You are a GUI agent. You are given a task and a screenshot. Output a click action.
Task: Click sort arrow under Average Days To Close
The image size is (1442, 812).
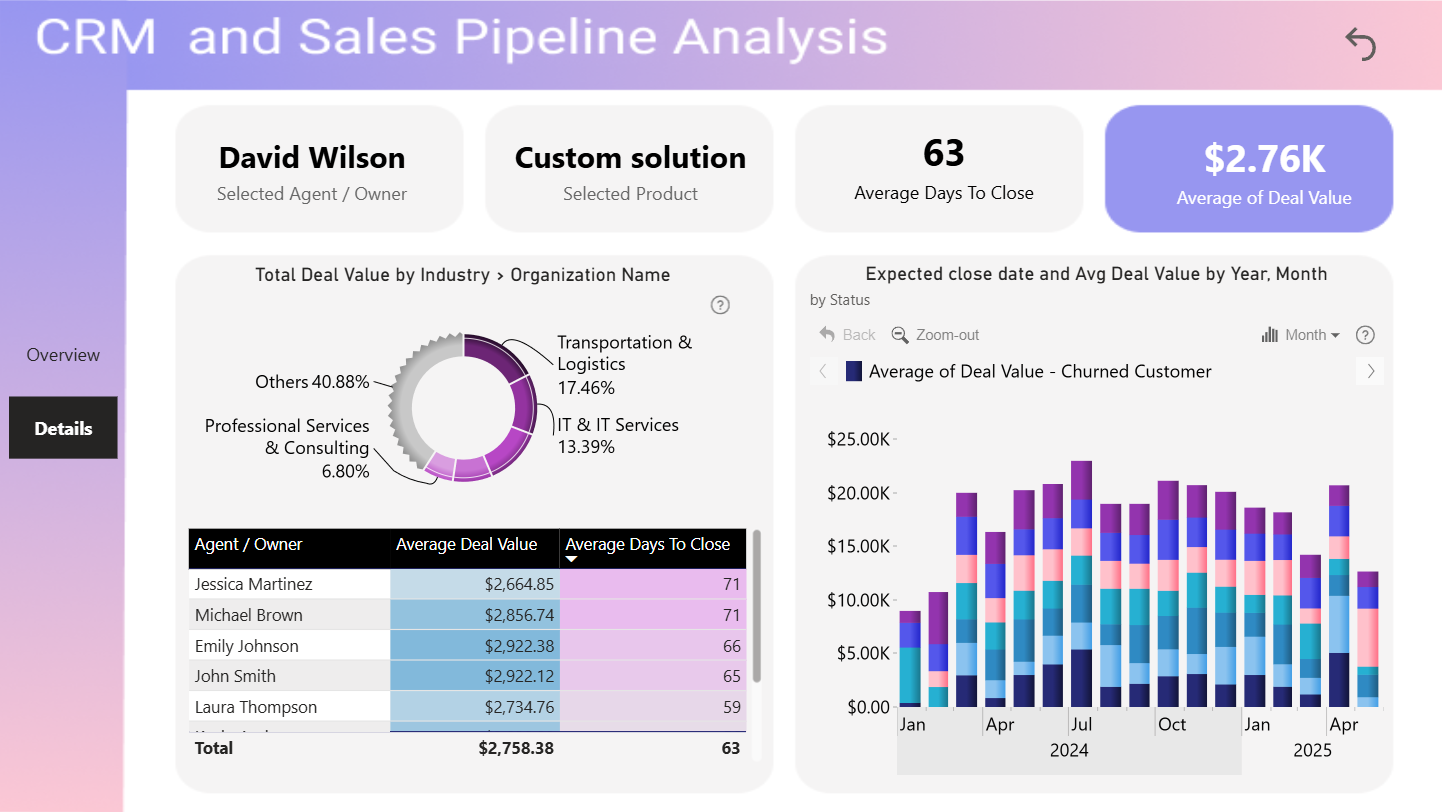coord(572,560)
